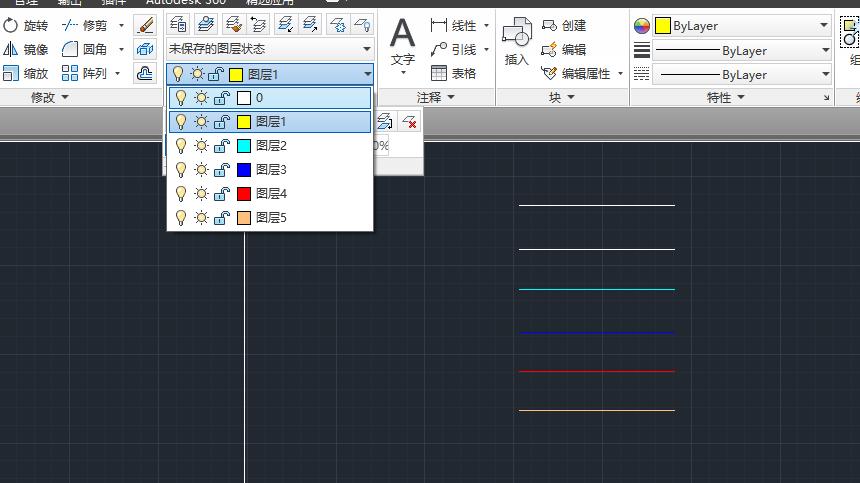
Task: Click the Edit block (编辑) button
Action: (x=564, y=49)
